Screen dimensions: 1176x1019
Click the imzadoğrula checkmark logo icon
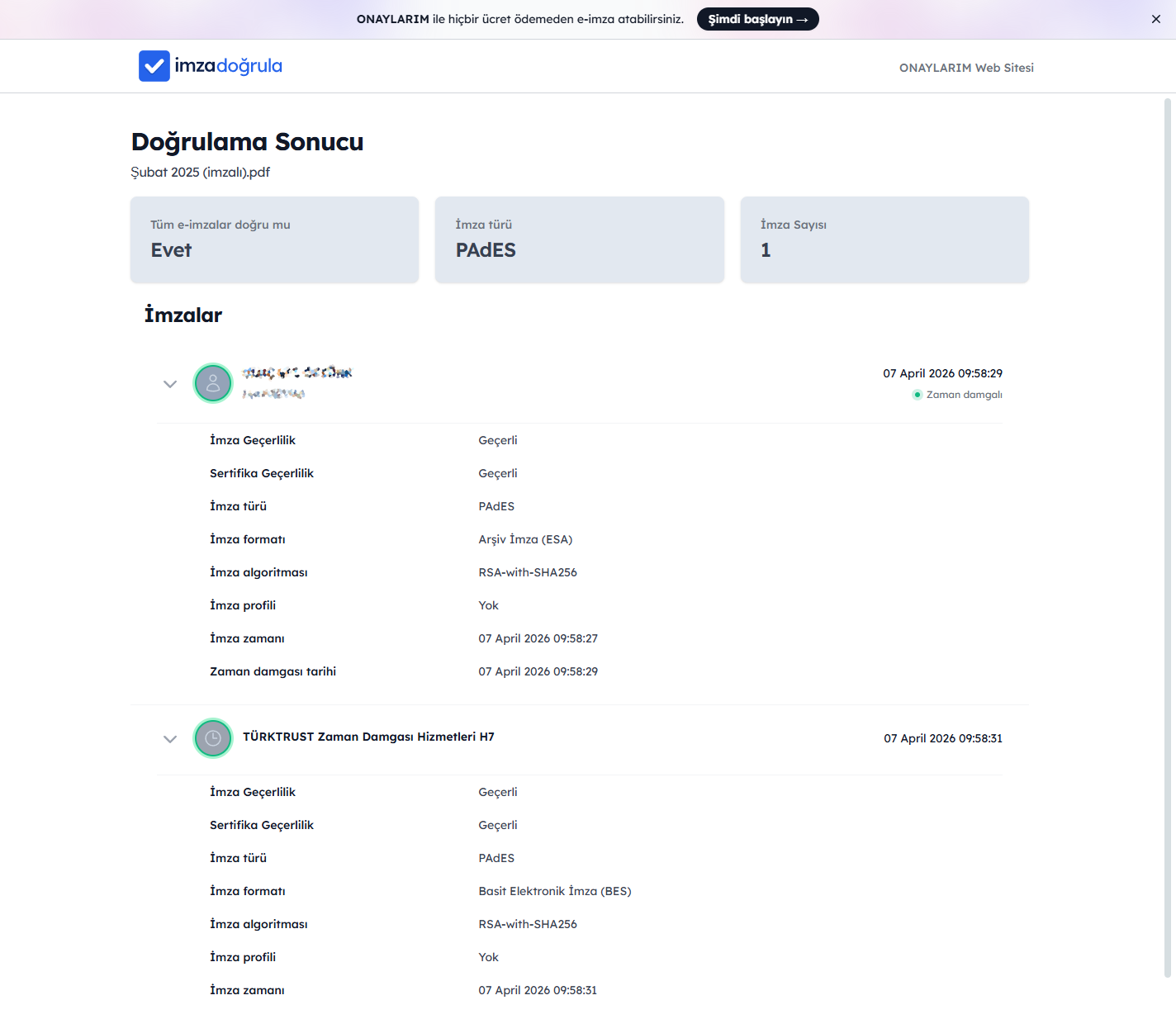click(154, 66)
